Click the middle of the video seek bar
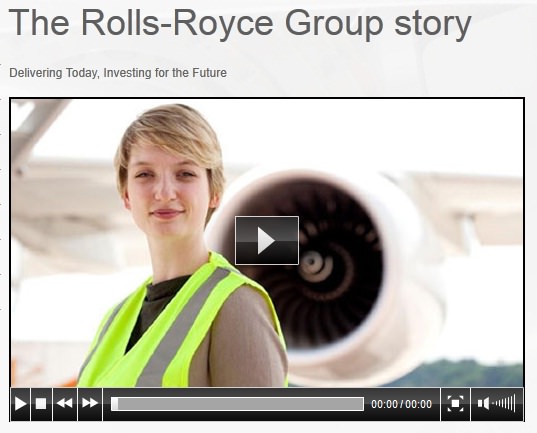 pyautogui.click(x=237, y=404)
